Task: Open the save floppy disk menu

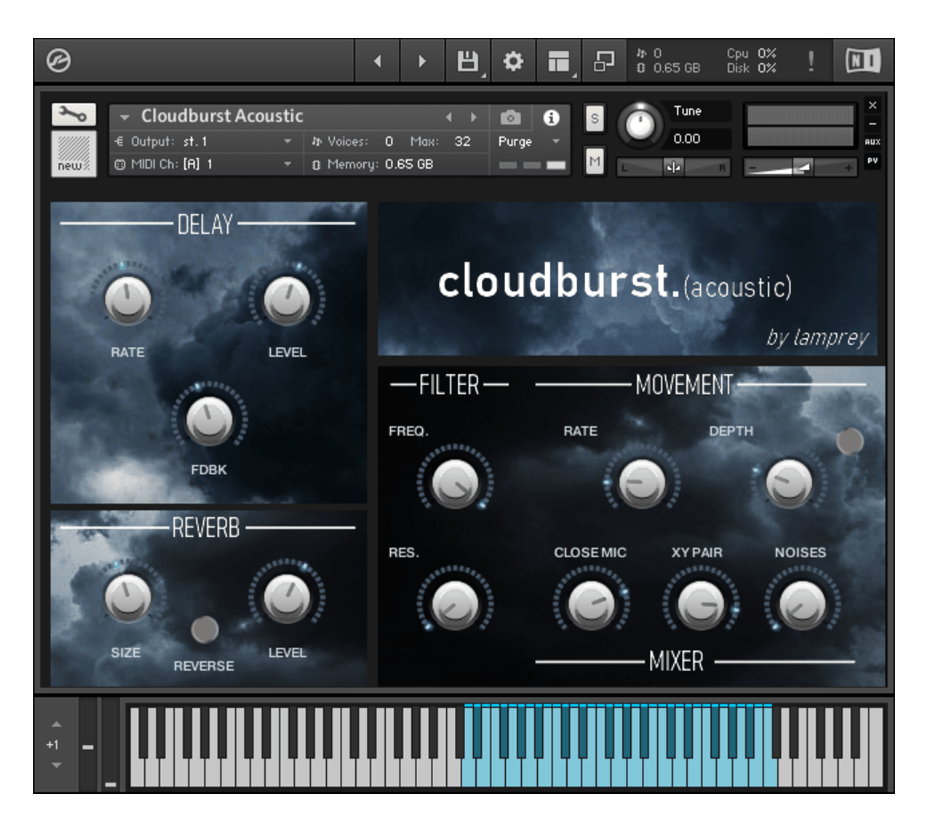Action: click(x=468, y=61)
